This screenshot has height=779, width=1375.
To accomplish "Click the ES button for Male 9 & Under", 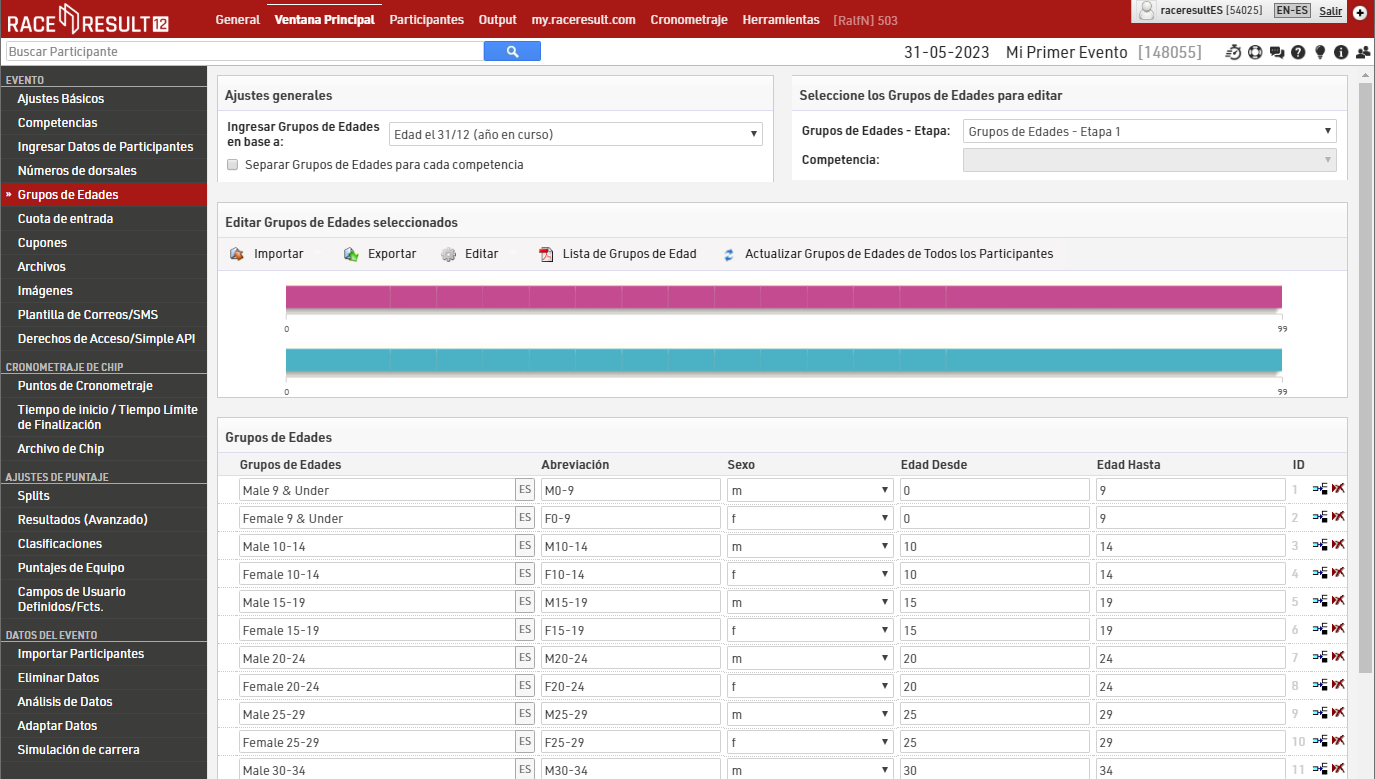I will point(525,490).
